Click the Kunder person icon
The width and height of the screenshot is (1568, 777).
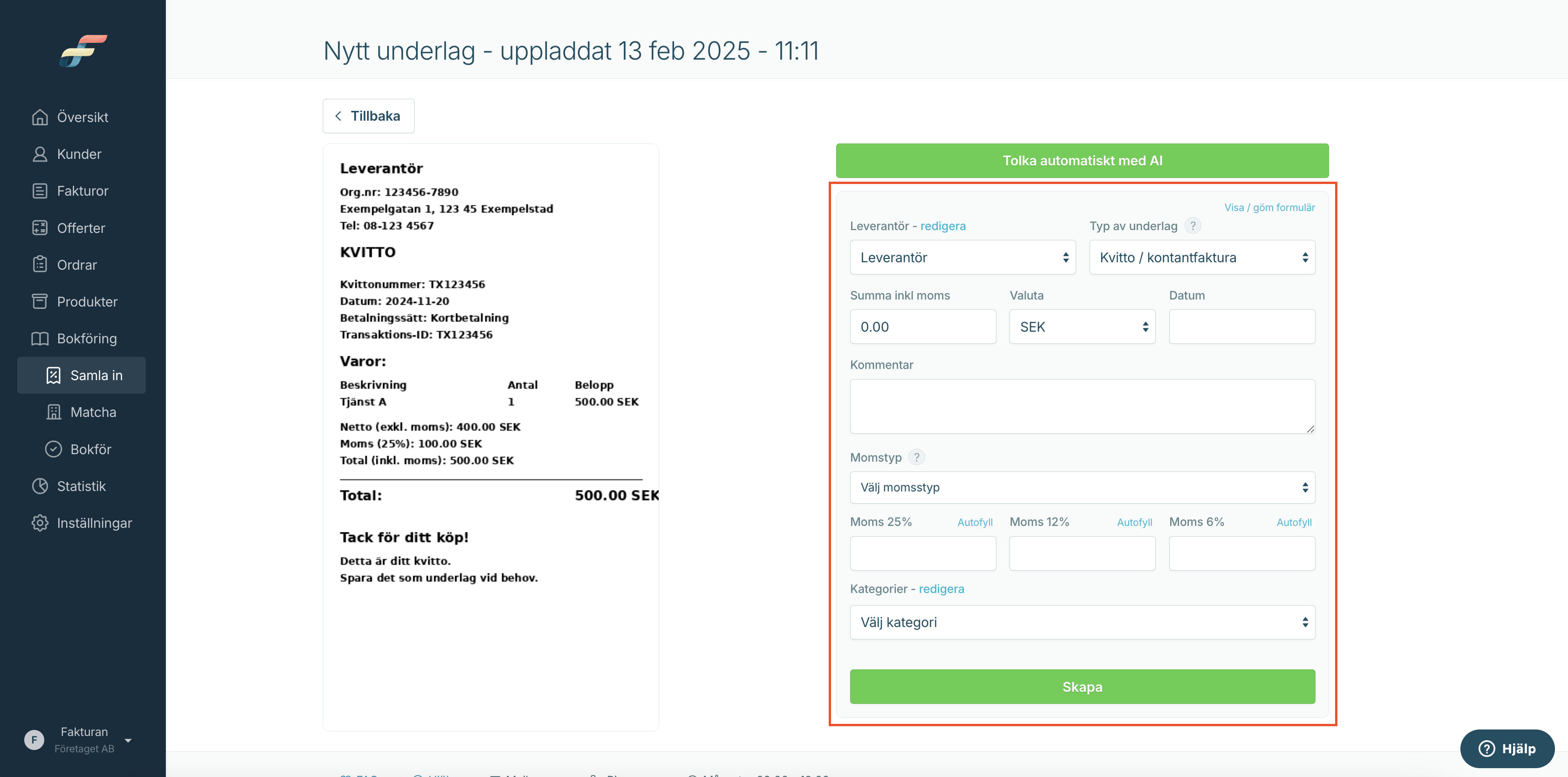tap(40, 154)
